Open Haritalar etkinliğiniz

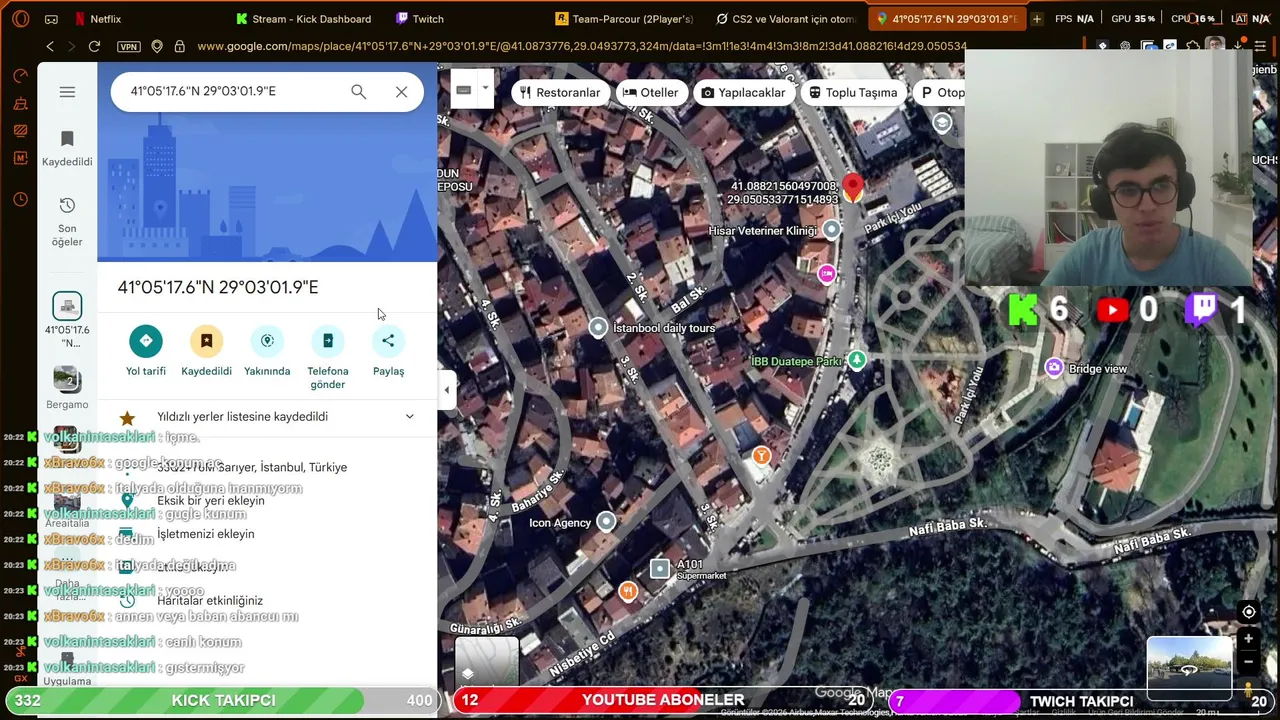pyautogui.click(x=210, y=600)
